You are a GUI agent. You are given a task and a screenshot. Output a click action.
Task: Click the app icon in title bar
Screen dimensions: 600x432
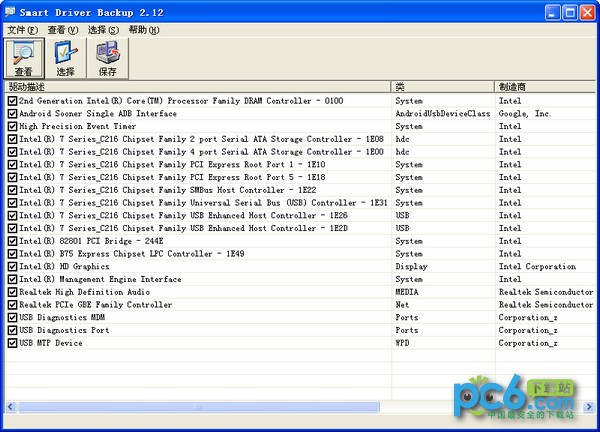[x=10, y=12]
